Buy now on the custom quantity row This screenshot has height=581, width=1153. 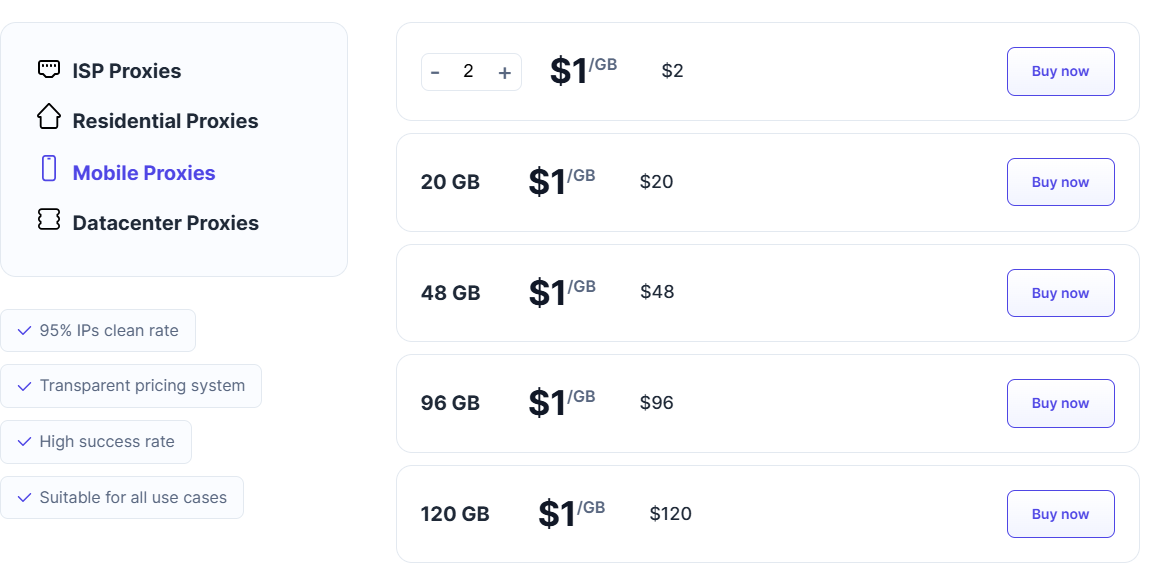click(1060, 71)
